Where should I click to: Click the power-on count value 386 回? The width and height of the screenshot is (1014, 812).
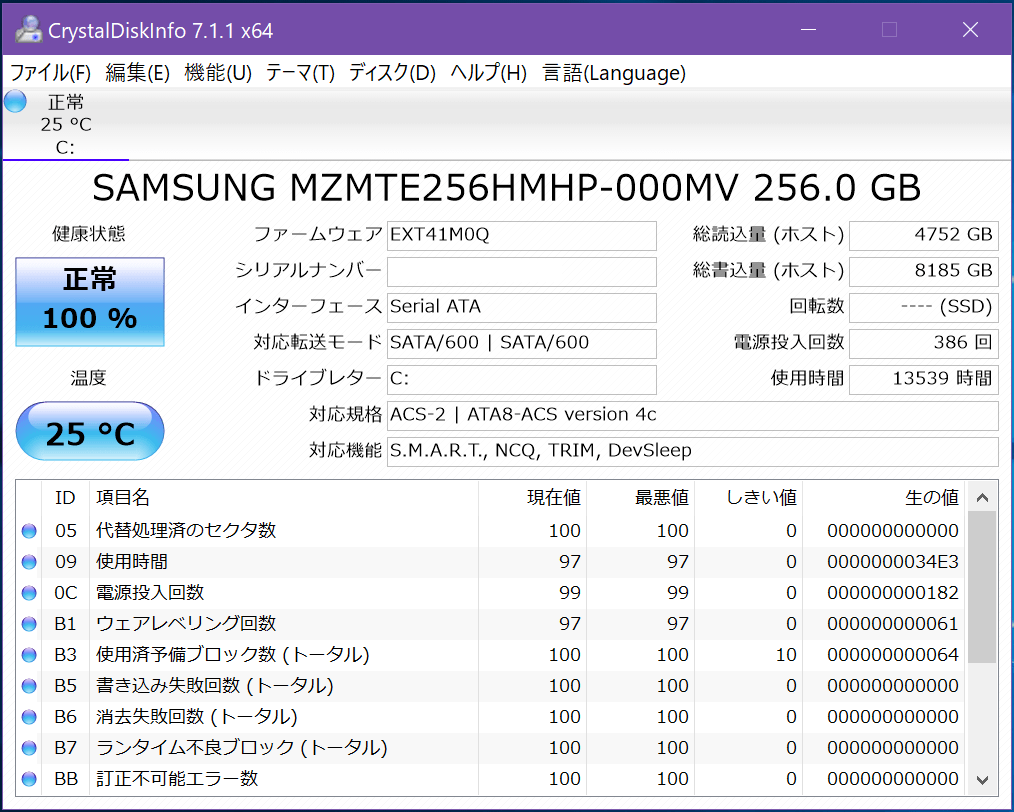point(923,343)
